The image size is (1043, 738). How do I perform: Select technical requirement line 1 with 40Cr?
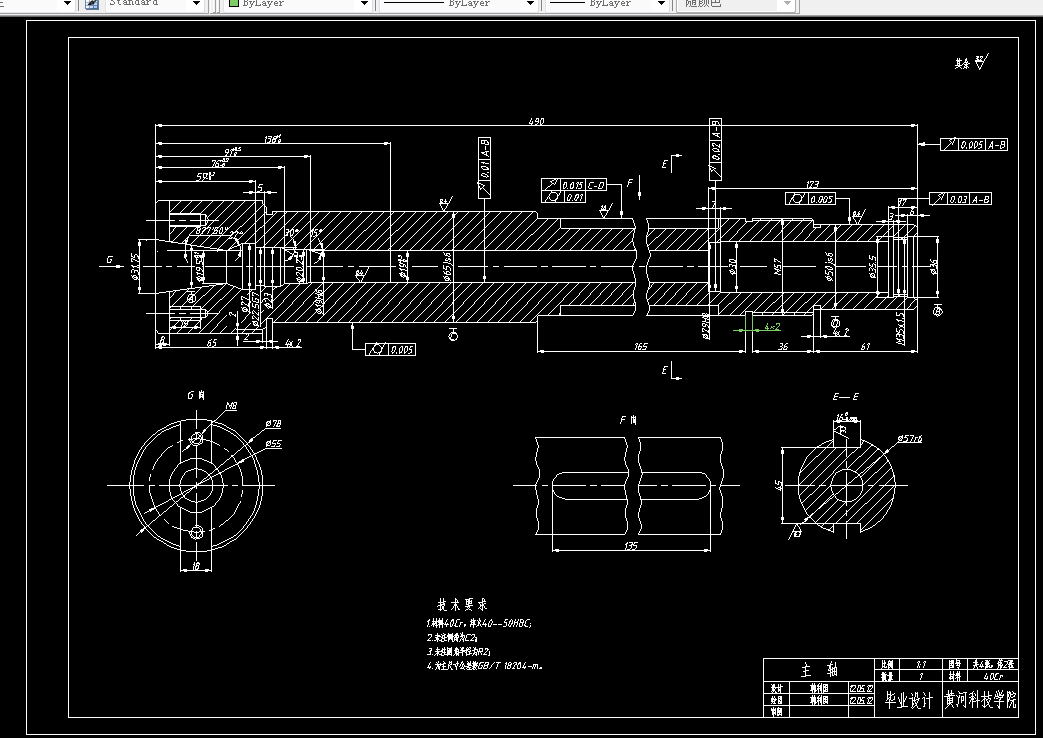tap(479, 624)
